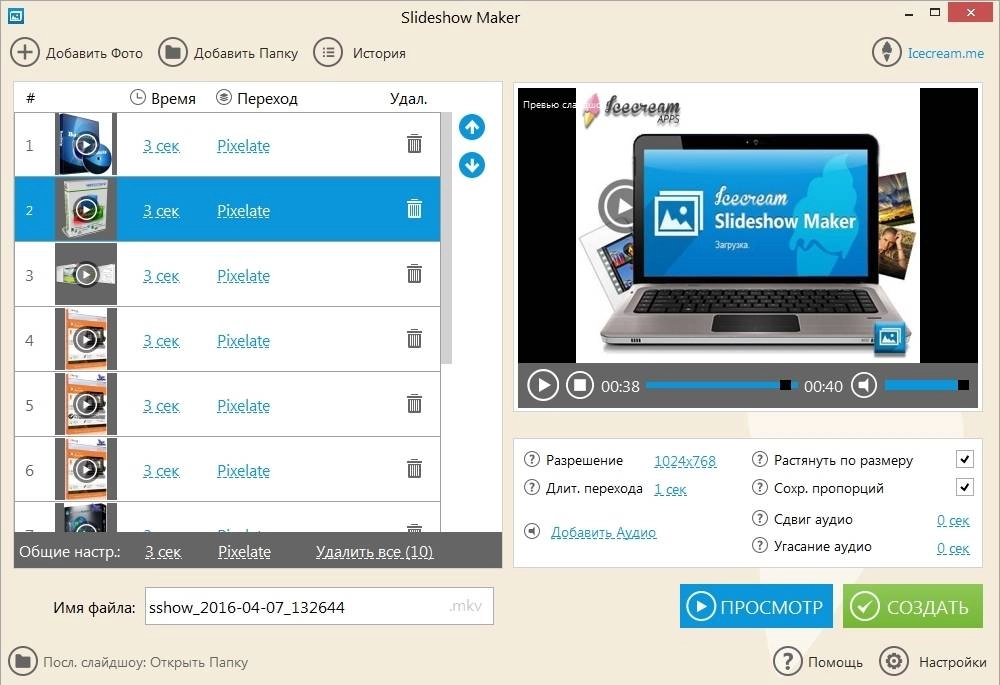Select slide 5 thumbnail
Image resolution: width=1000 pixels, height=685 pixels.
coord(86,404)
